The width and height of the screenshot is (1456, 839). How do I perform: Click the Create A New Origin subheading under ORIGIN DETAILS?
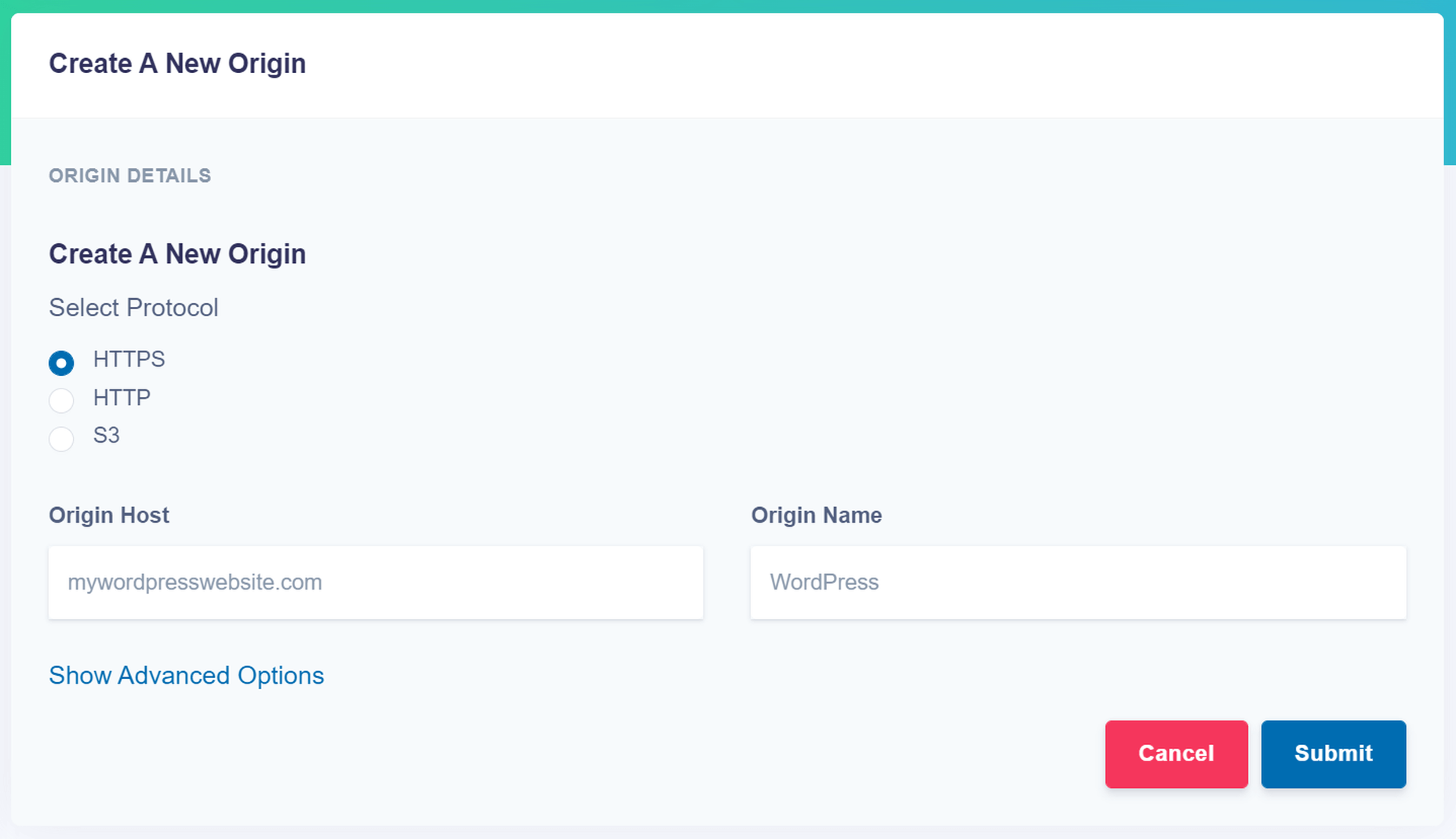click(x=177, y=254)
